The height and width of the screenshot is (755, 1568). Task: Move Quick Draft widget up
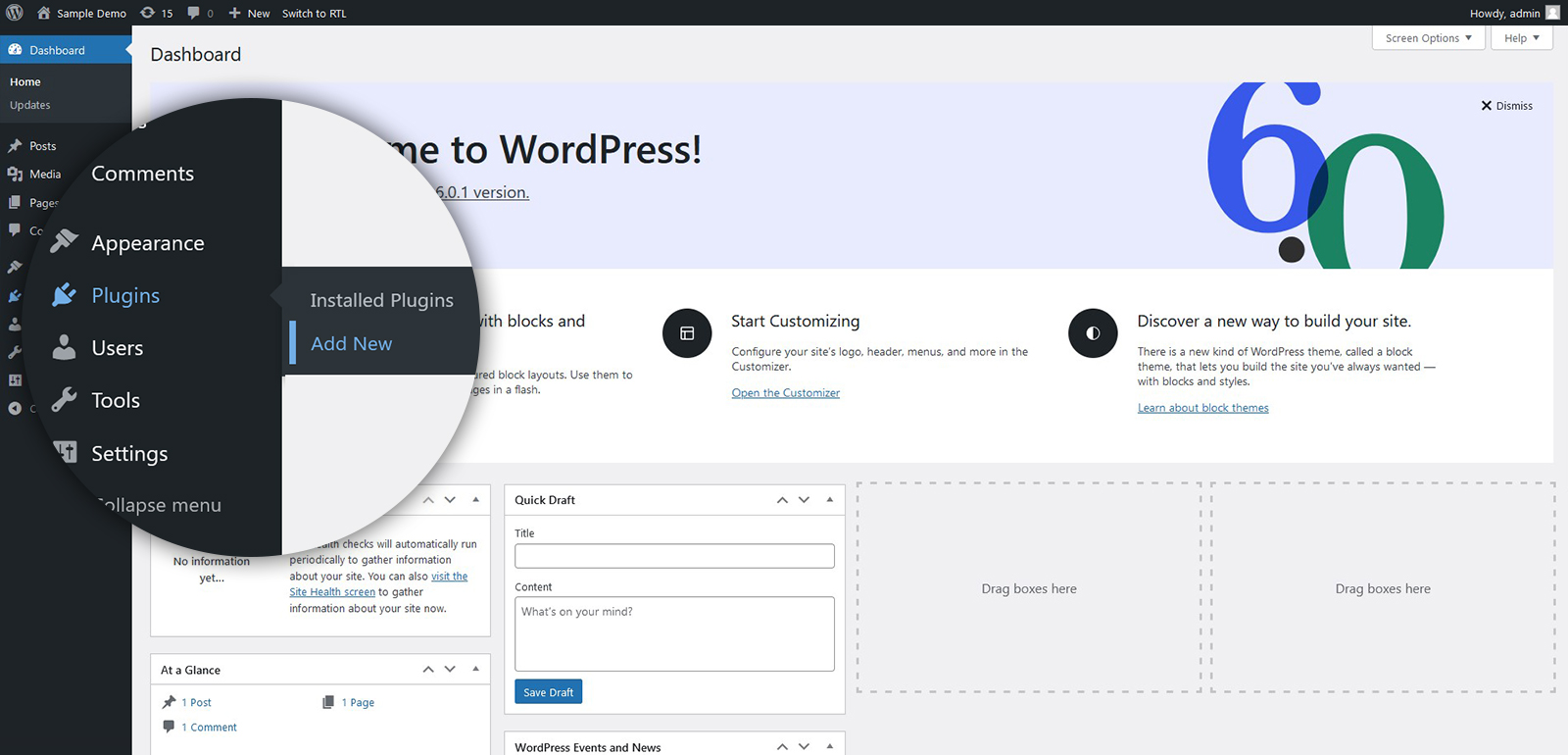782,500
